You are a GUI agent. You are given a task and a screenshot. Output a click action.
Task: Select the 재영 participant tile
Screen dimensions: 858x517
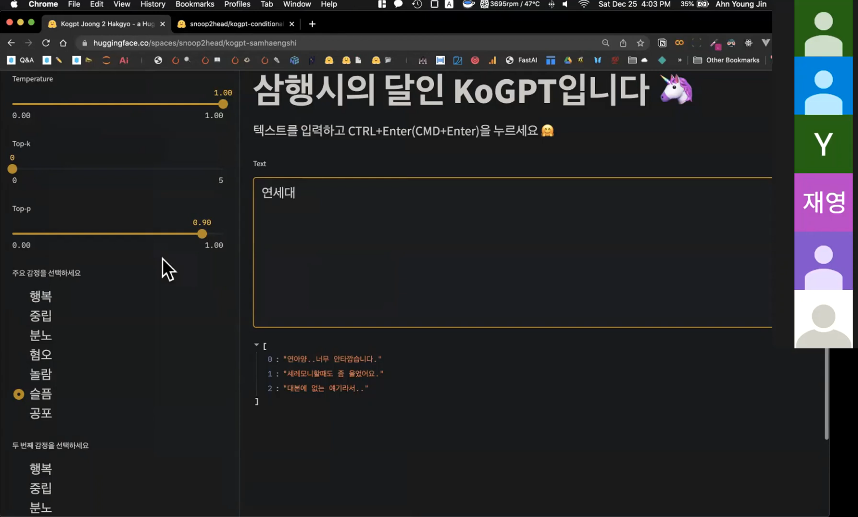click(823, 202)
